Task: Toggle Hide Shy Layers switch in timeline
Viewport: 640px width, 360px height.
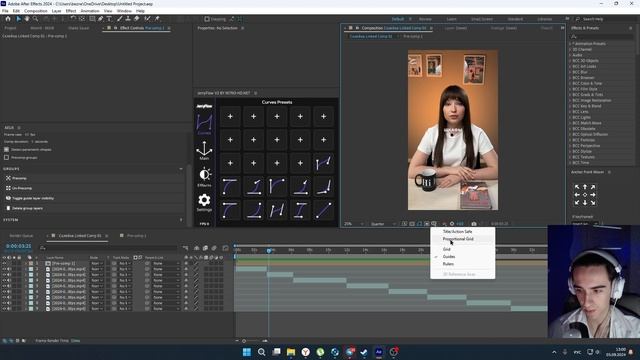Action: [x=197, y=248]
